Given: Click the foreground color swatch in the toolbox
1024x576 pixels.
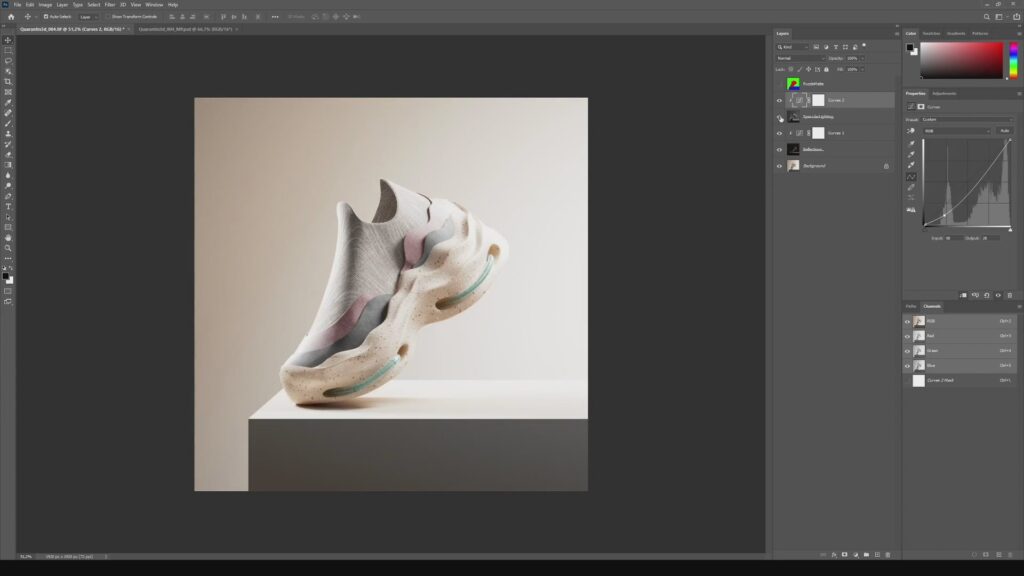Looking at the screenshot, I should [6, 276].
